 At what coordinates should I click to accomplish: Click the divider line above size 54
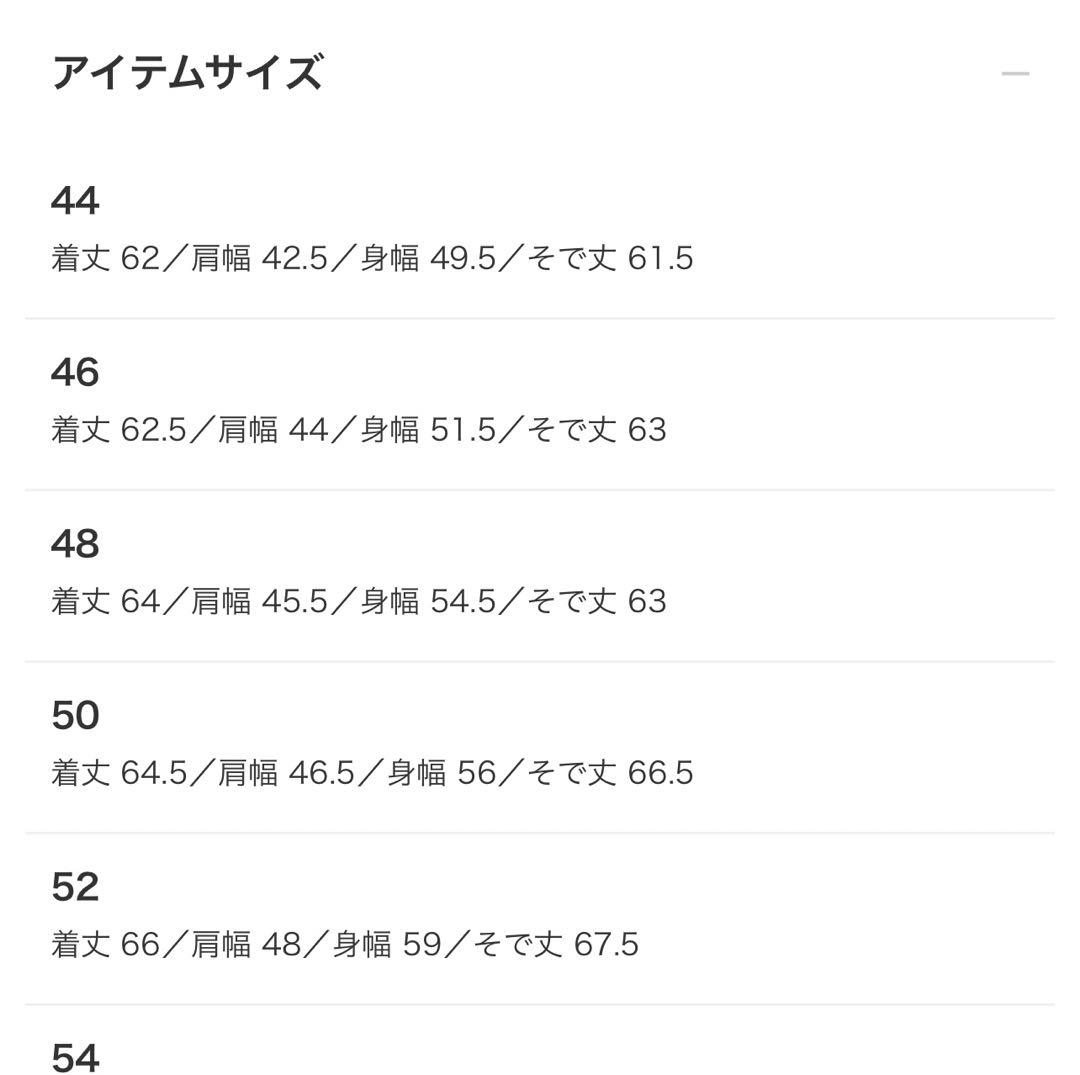[540, 1002]
